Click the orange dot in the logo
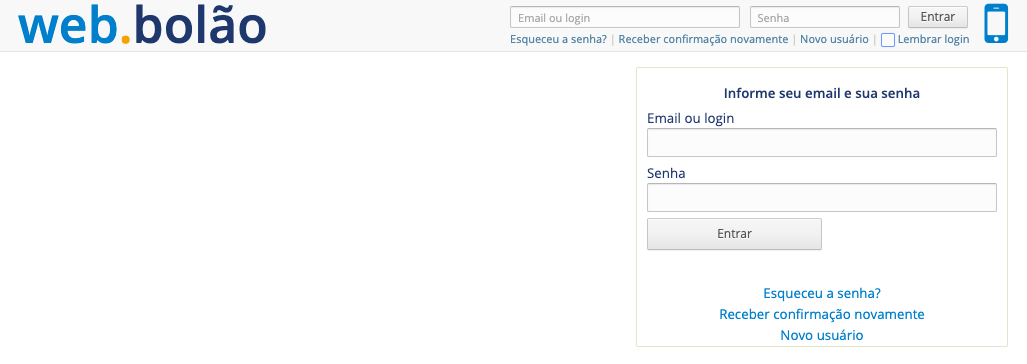 126,39
